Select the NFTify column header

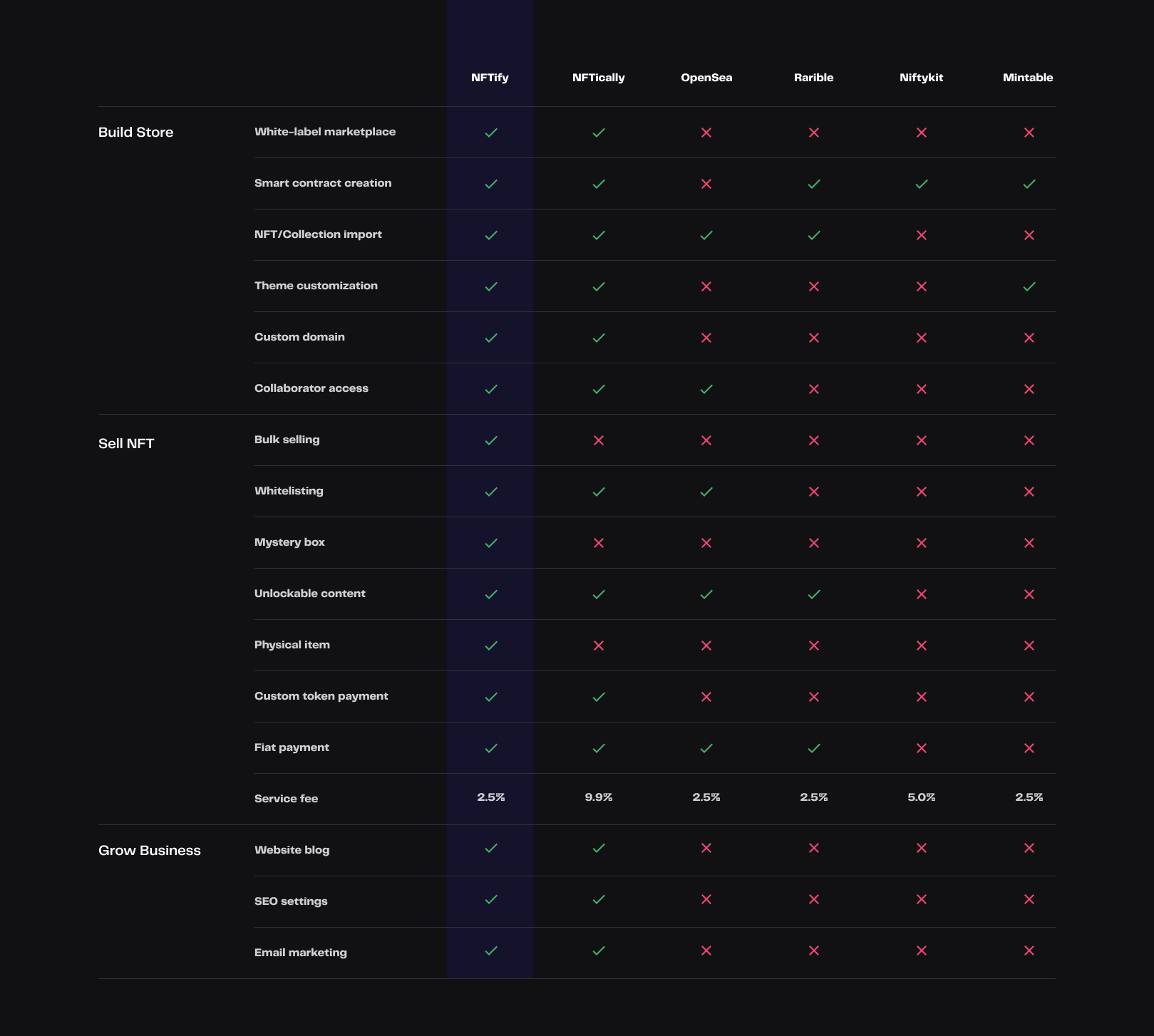click(x=490, y=78)
